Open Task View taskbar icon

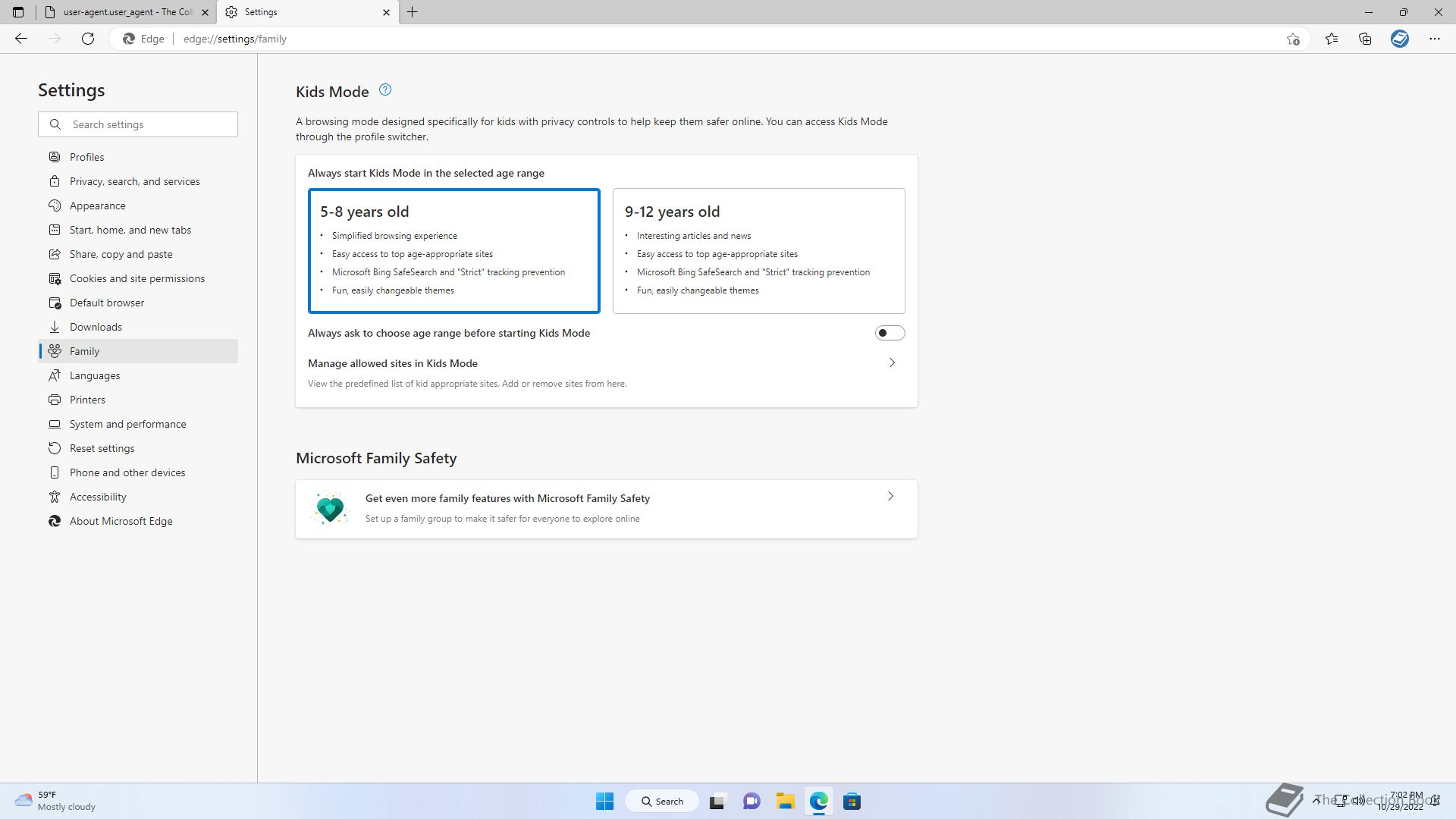(717, 801)
